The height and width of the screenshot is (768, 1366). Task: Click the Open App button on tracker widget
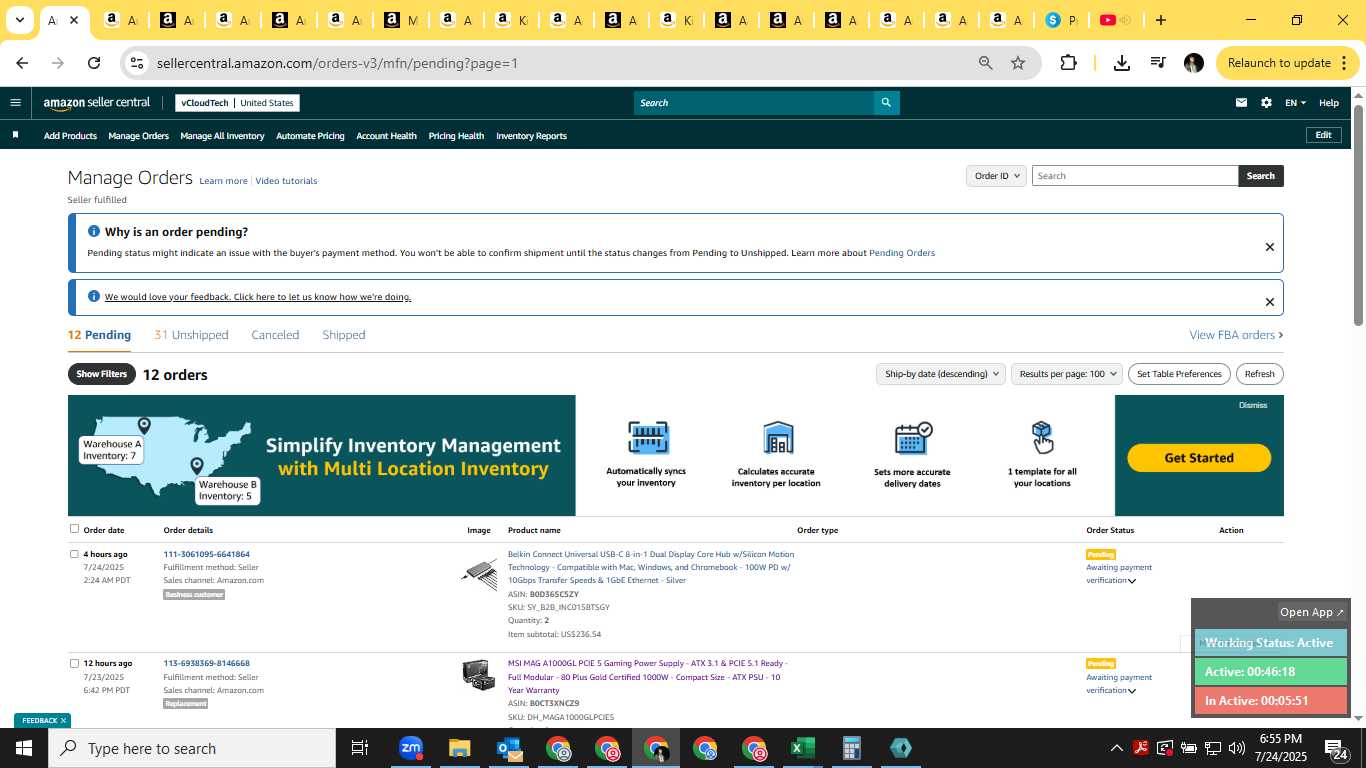[1312, 612]
